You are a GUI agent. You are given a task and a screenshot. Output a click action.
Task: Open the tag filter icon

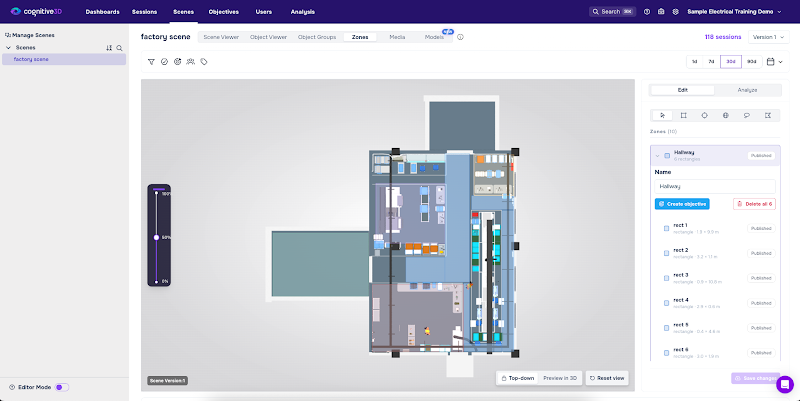tap(204, 62)
